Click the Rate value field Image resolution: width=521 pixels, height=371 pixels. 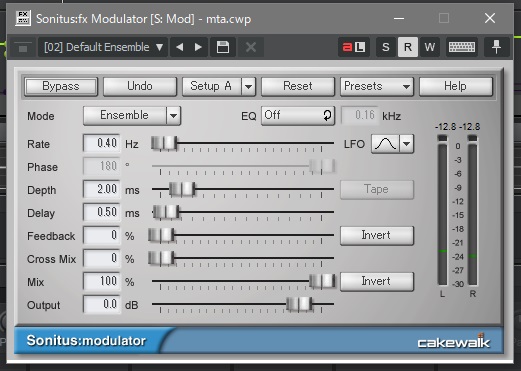tap(101, 143)
